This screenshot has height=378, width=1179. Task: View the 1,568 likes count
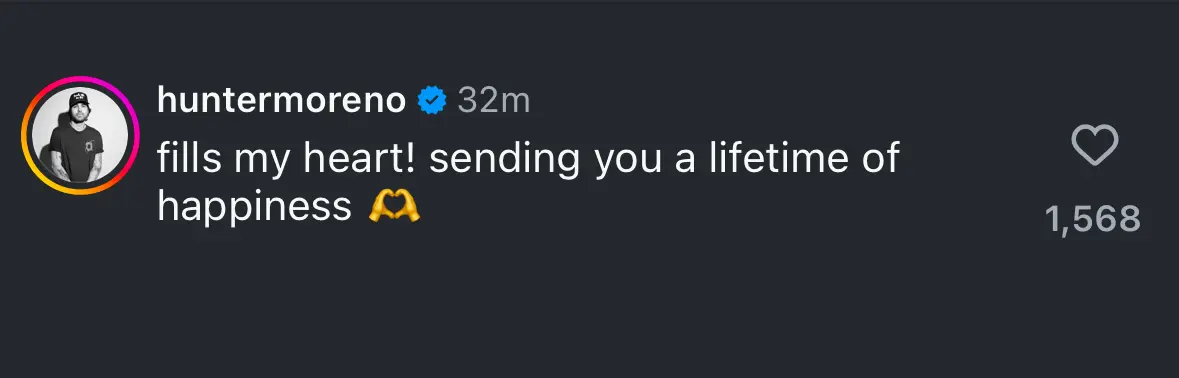(x=1093, y=219)
